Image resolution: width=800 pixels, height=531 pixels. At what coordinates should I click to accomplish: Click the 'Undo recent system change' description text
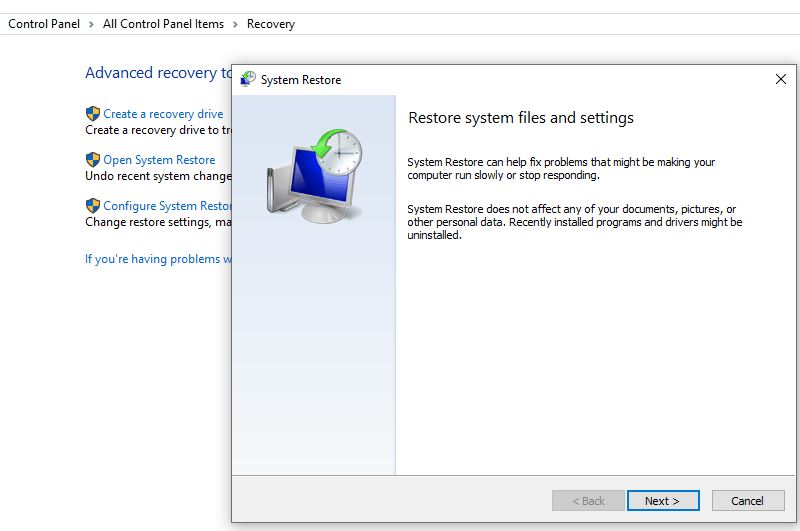point(158,176)
